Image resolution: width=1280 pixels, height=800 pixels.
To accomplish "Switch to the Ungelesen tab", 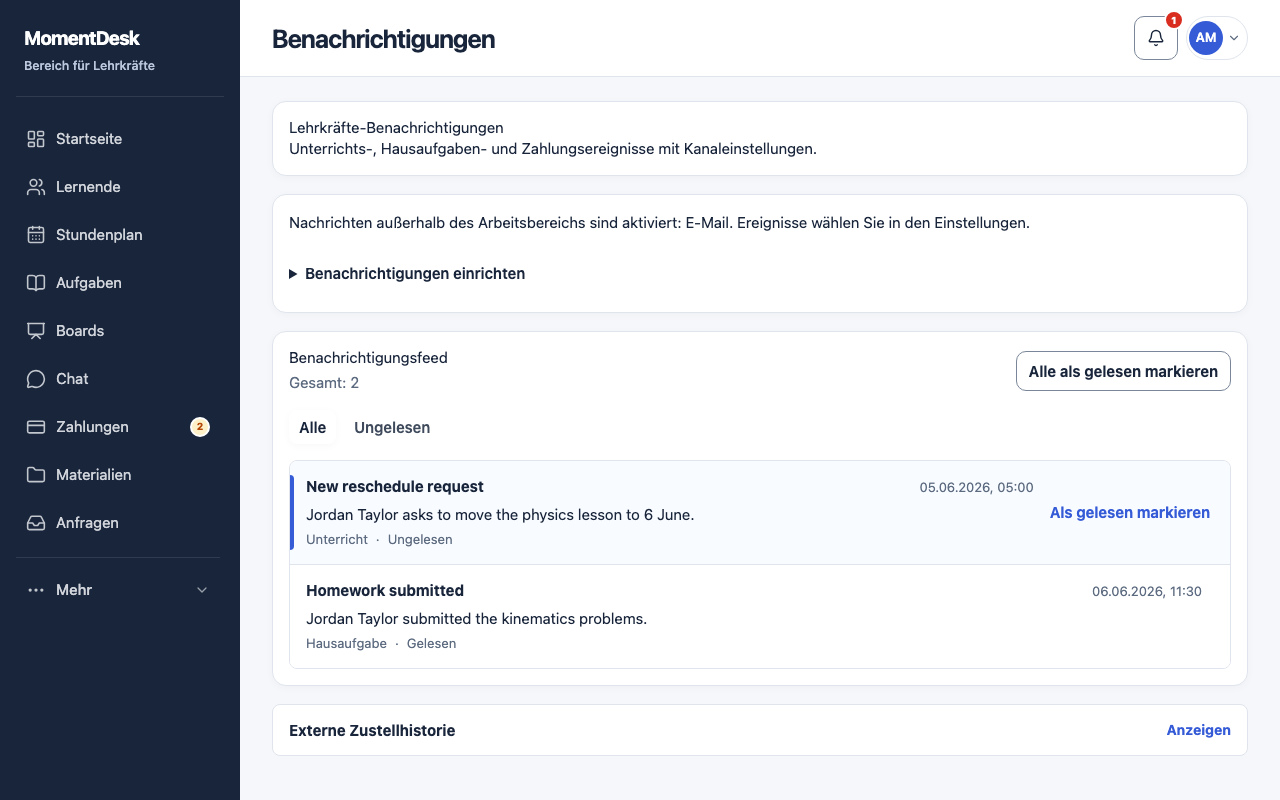I will pos(392,428).
